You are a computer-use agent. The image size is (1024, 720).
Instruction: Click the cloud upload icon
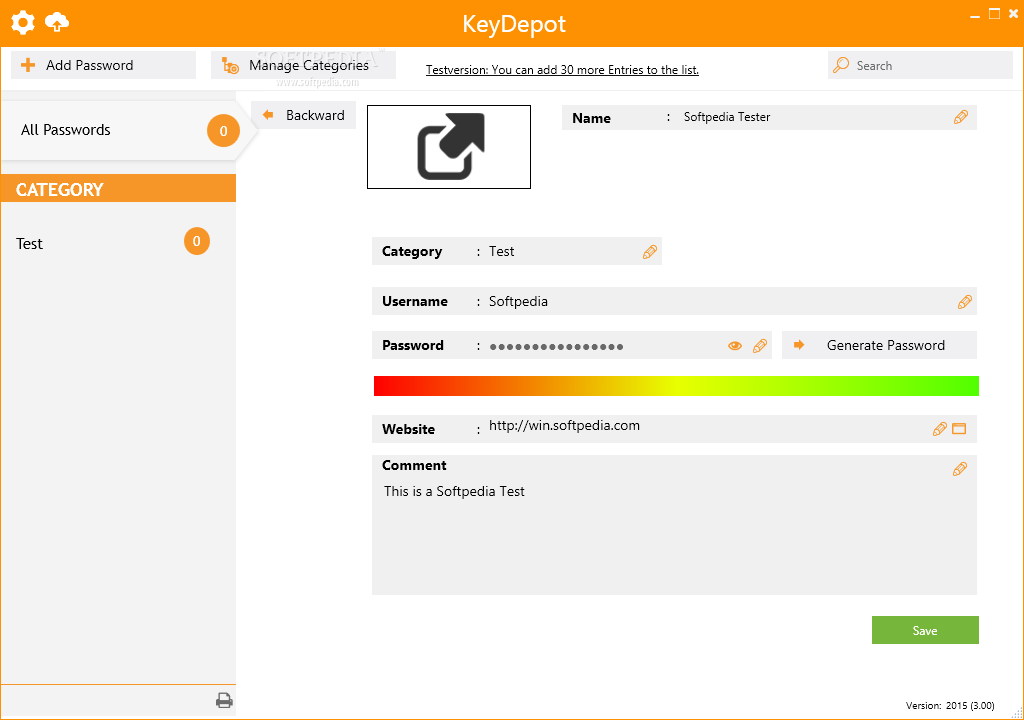pos(57,23)
